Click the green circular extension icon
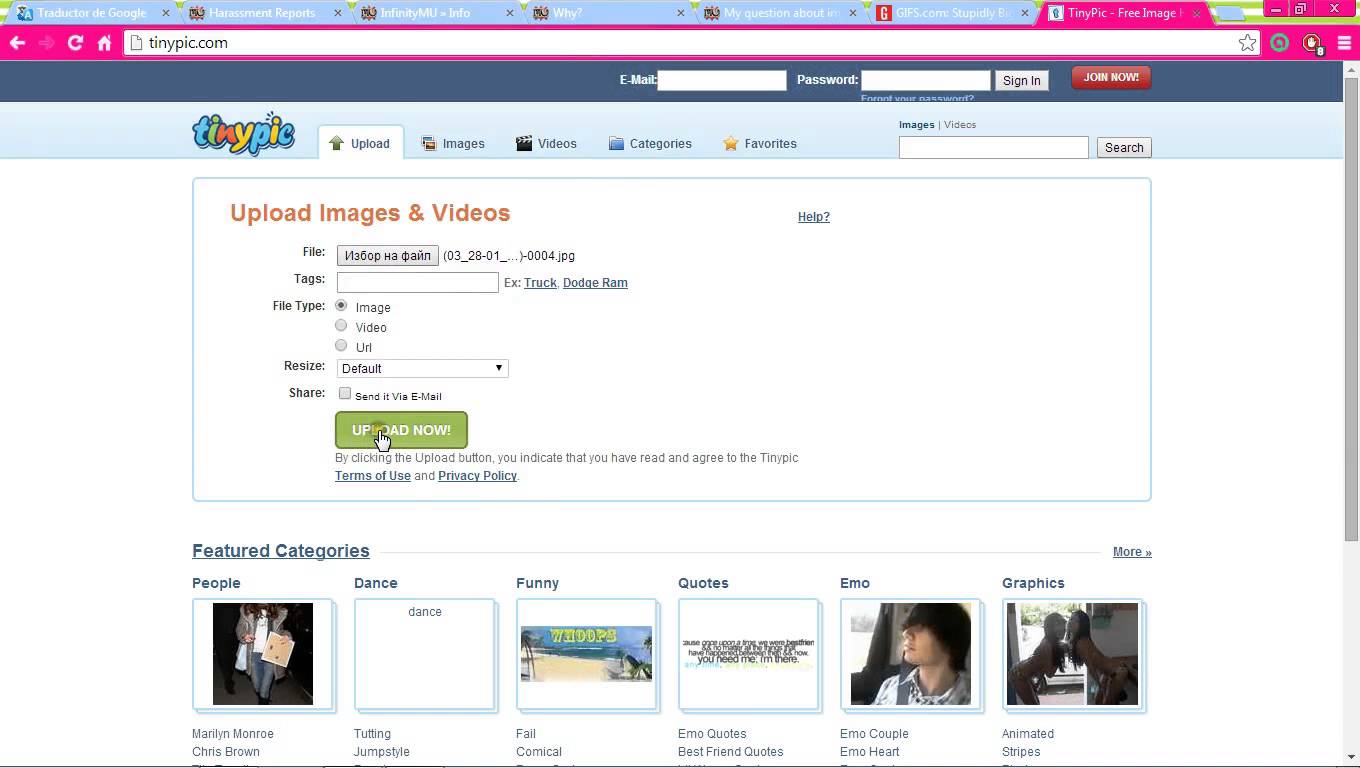This screenshot has height=768, width=1360. point(1279,43)
